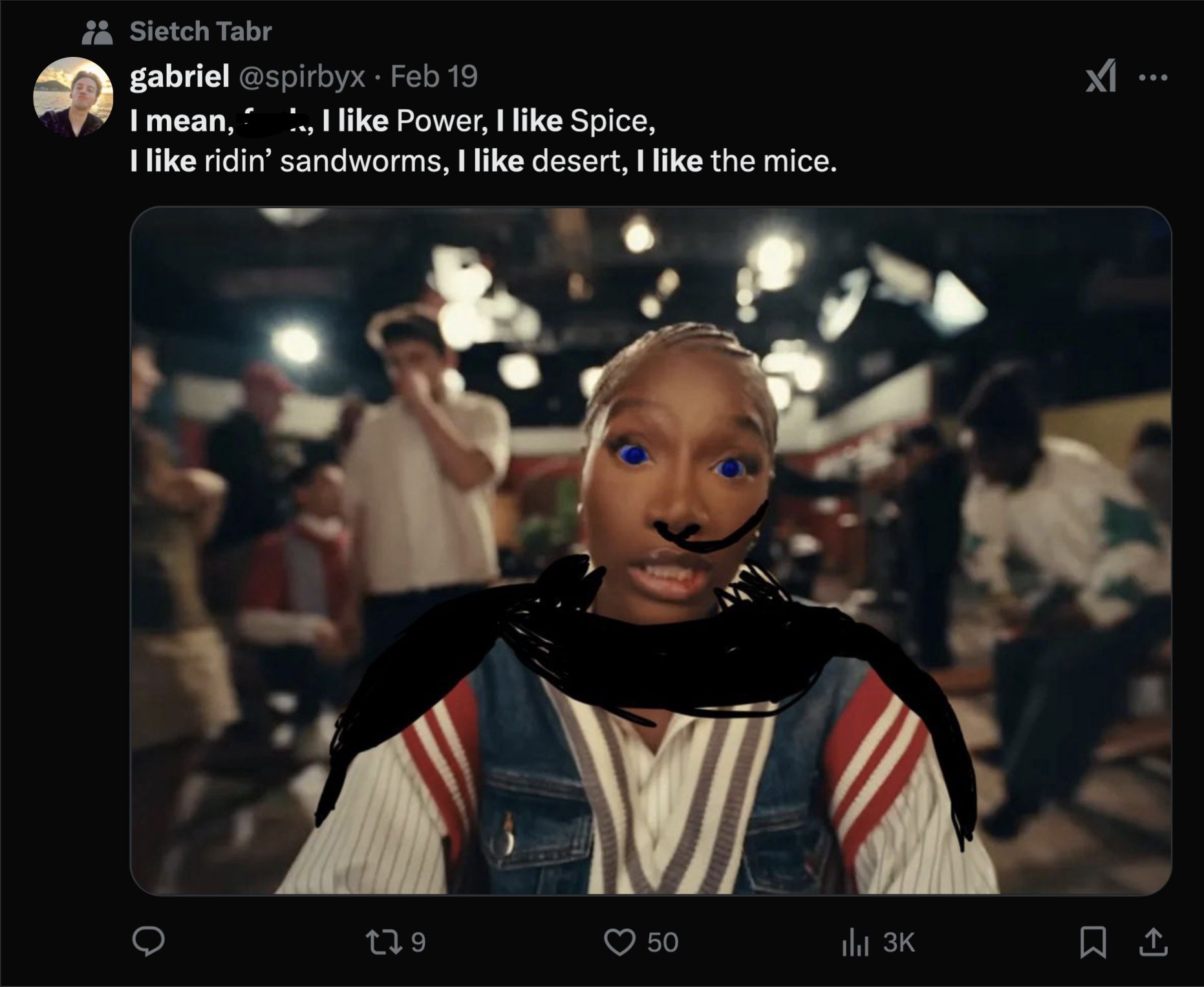Click the community people icon
This screenshot has width=1204, height=987.
(x=97, y=32)
